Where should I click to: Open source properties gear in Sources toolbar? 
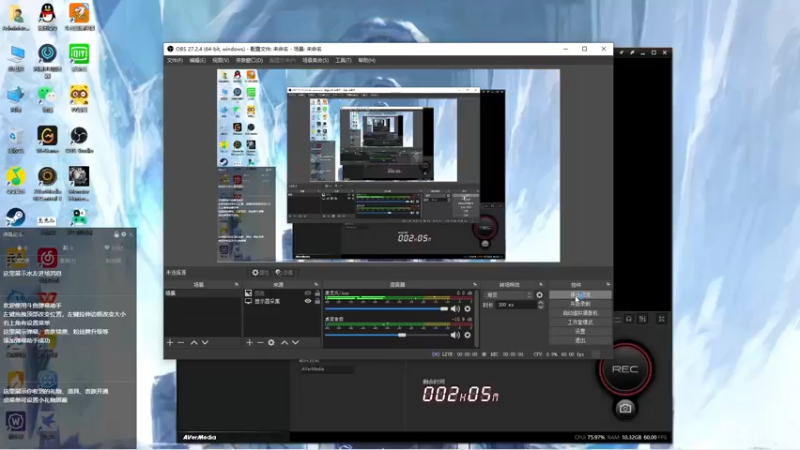pyautogui.click(x=271, y=342)
